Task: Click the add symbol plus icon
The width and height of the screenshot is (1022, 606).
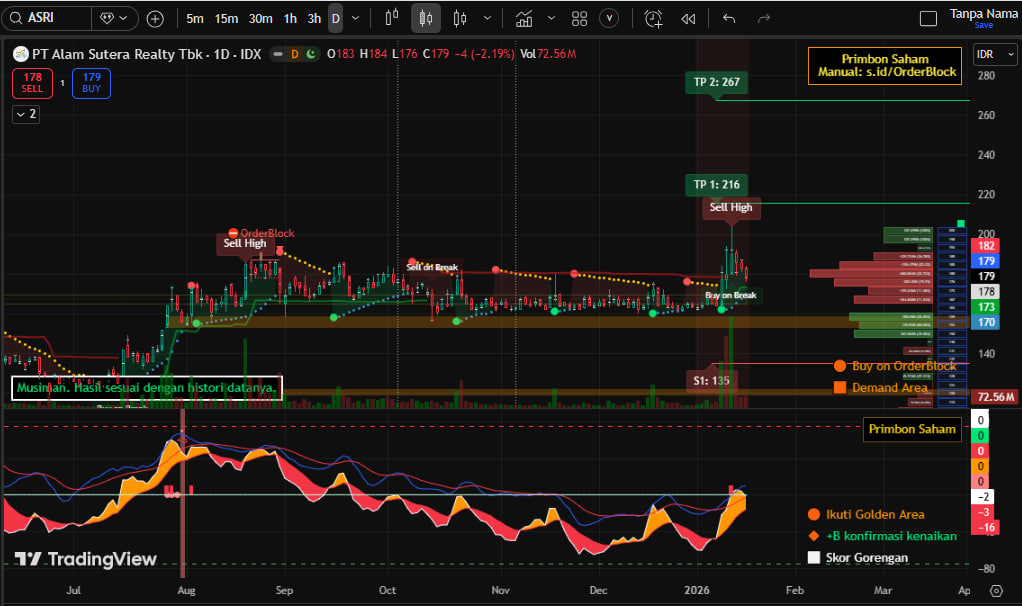Action: [155, 18]
